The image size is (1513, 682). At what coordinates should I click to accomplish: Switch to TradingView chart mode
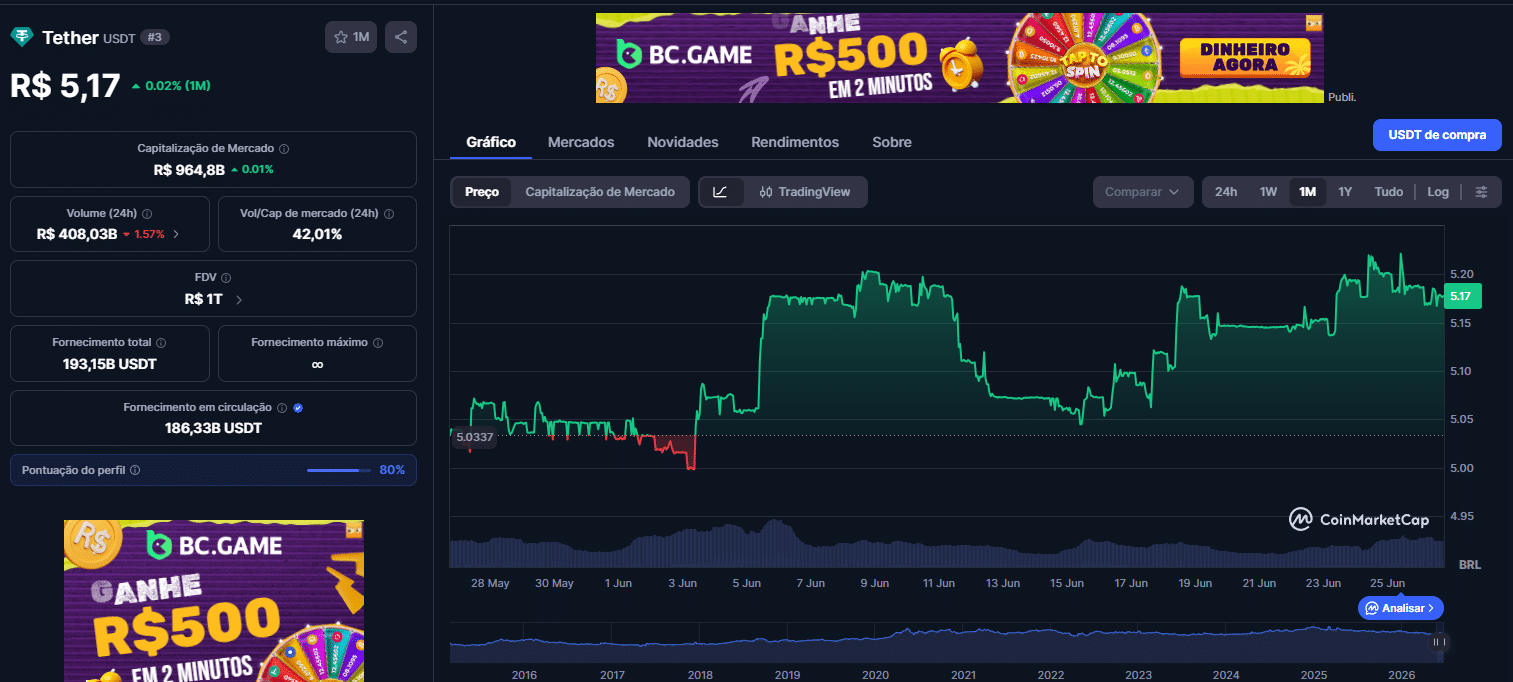pos(805,192)
